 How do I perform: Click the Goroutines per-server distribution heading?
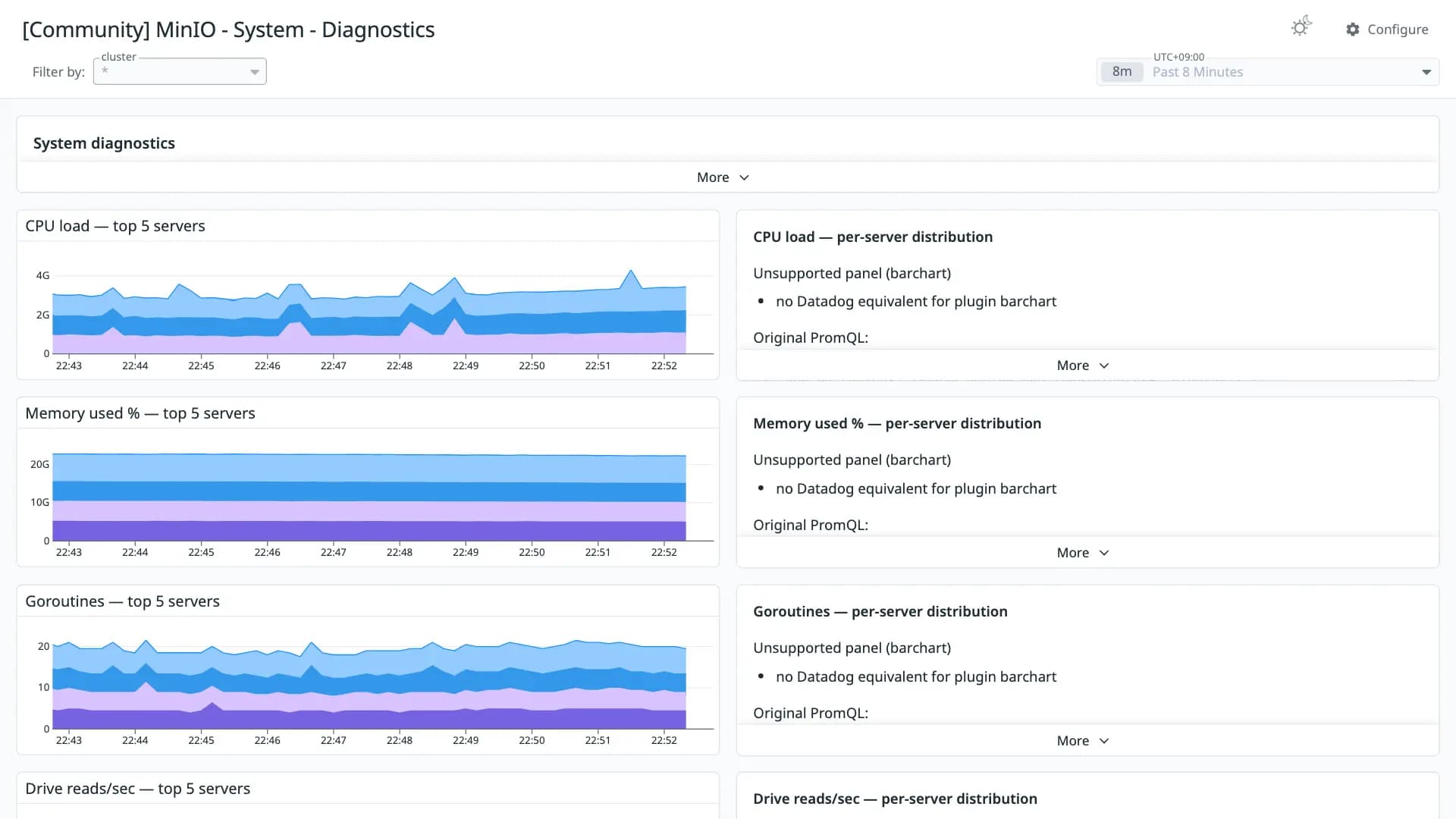pos(880,611)
